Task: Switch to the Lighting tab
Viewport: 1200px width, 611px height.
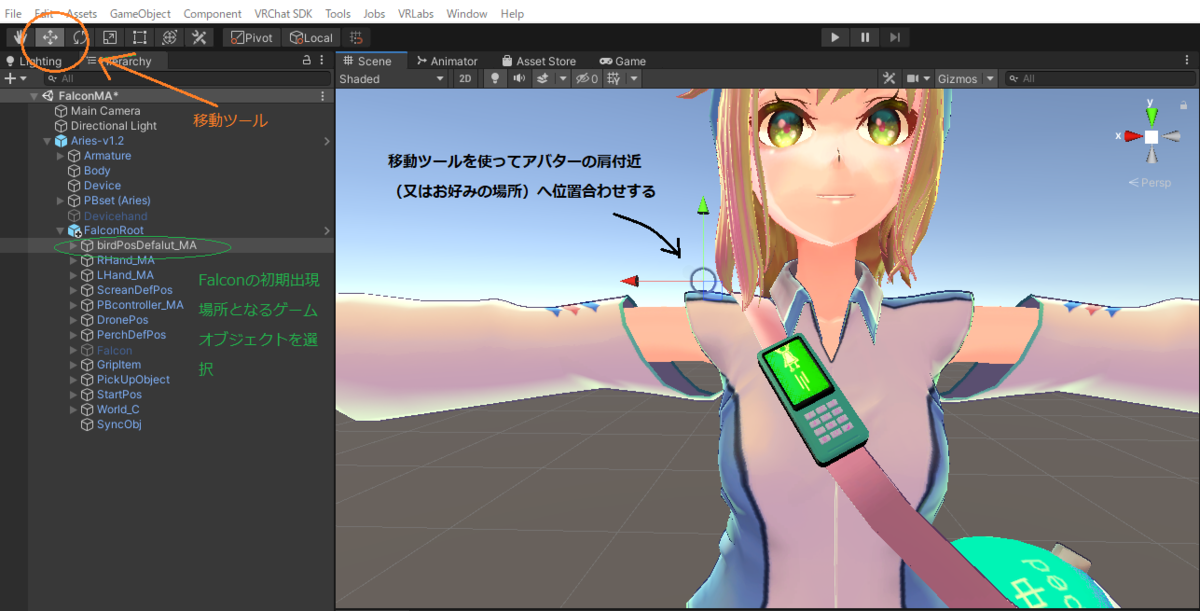Action: pos(34,61)
